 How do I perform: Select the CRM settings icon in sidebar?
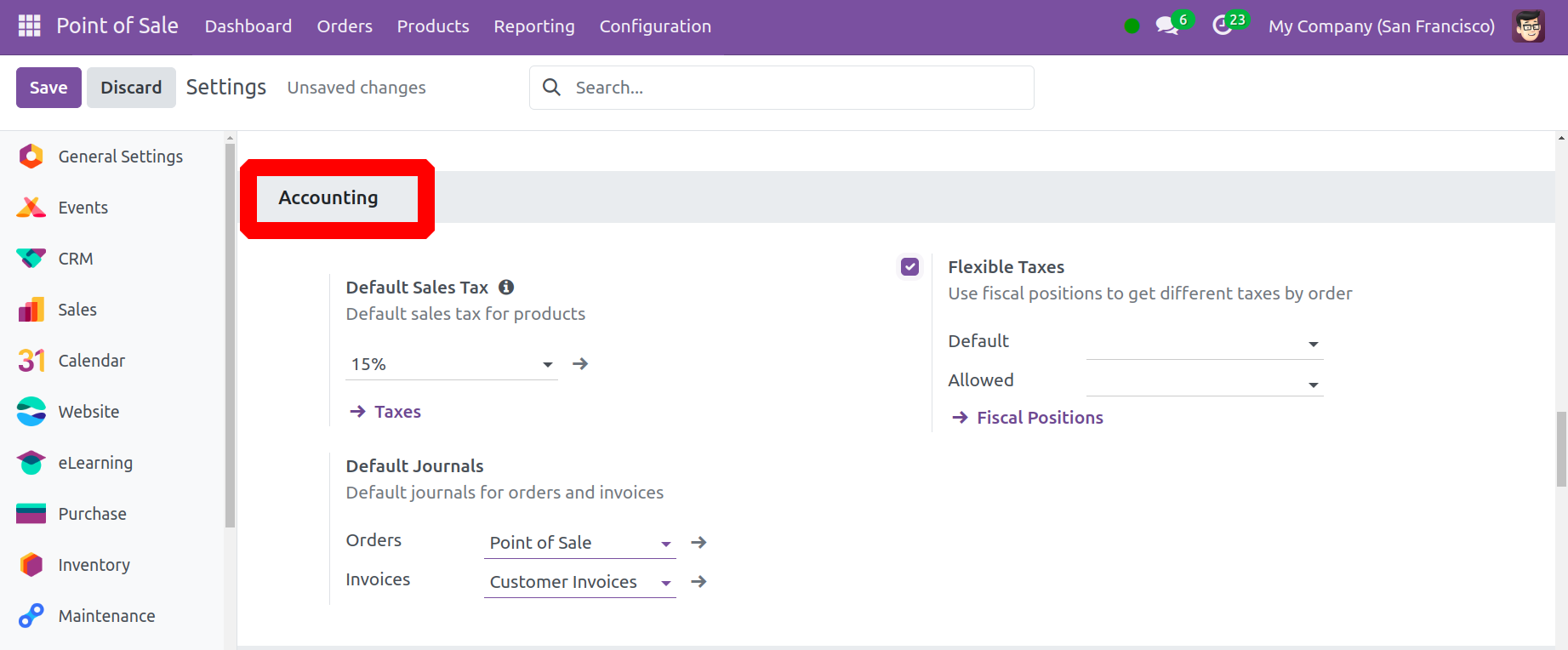tap(31, 259)
